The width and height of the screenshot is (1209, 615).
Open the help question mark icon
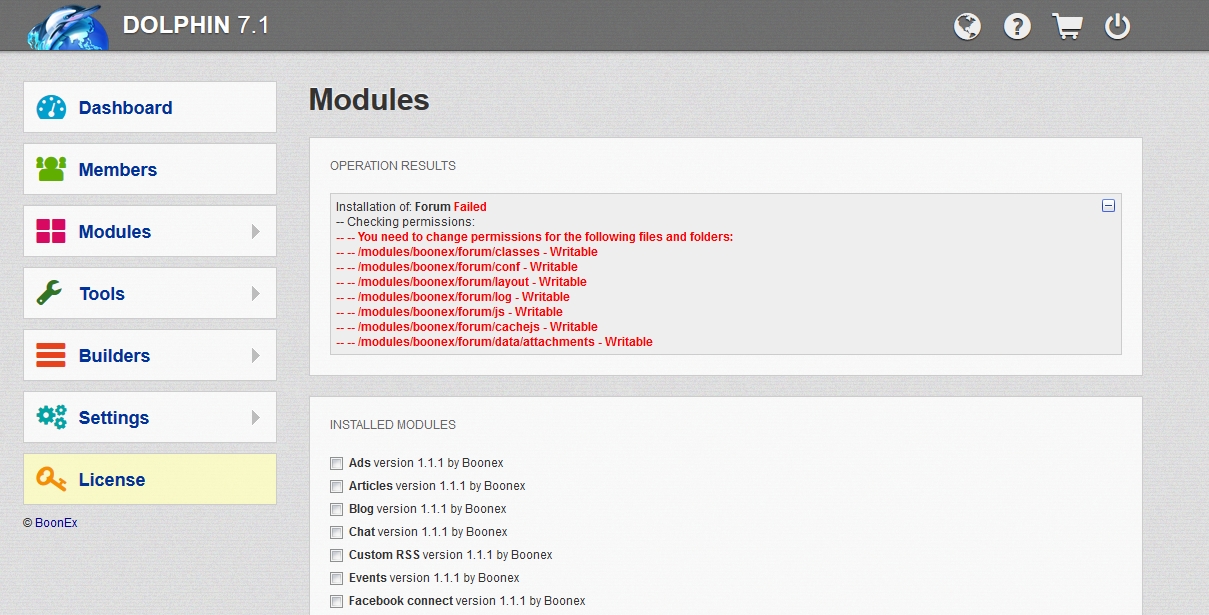click(x=1017, y=26)
